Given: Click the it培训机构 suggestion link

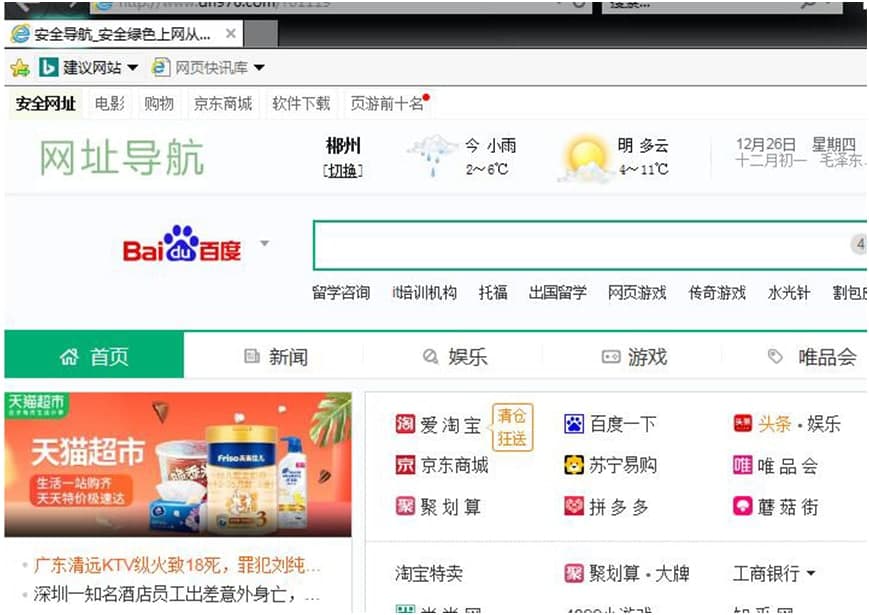Looking at the screenshot, I should (425, 293).
